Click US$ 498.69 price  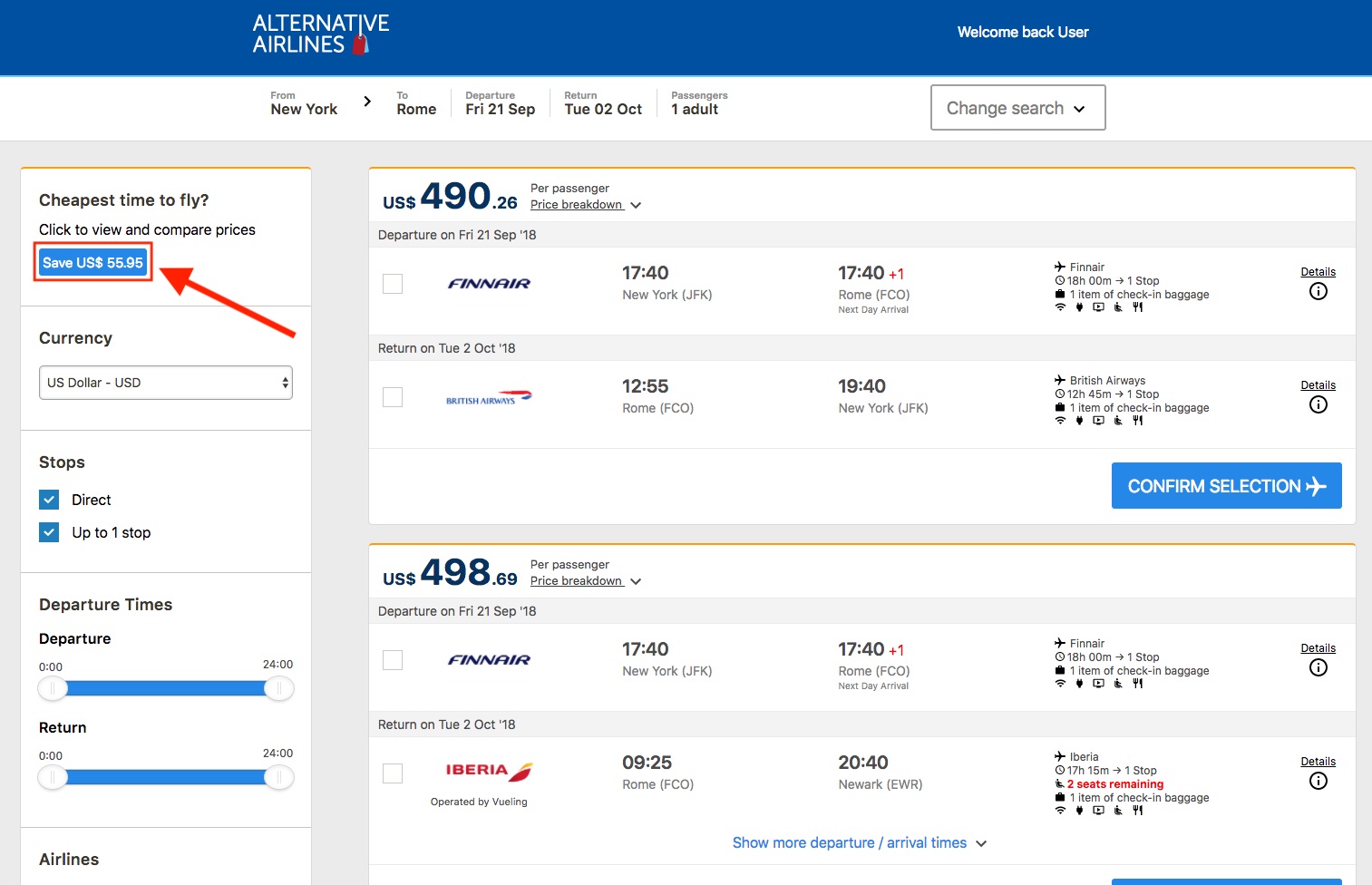450,572
